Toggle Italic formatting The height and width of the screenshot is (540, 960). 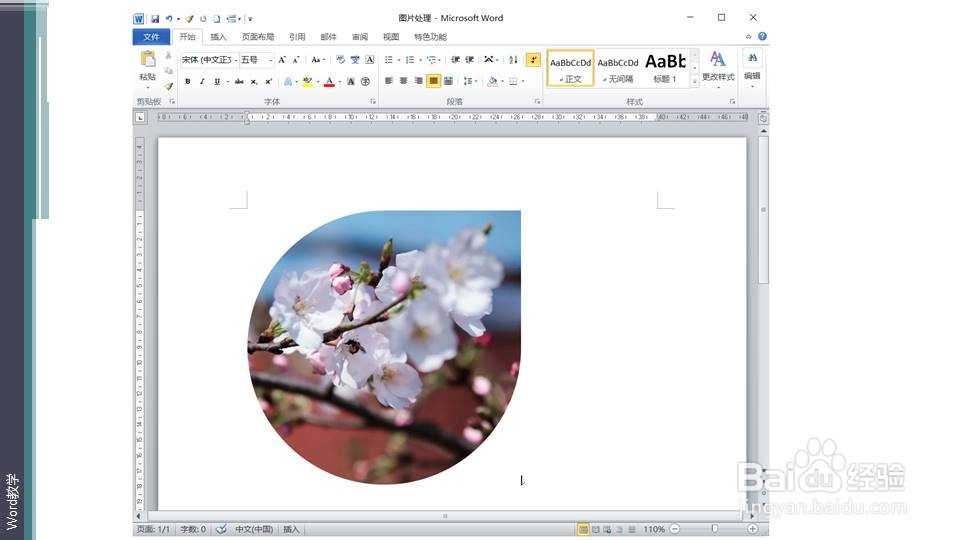pyautogui.click(x=202, y=81)
